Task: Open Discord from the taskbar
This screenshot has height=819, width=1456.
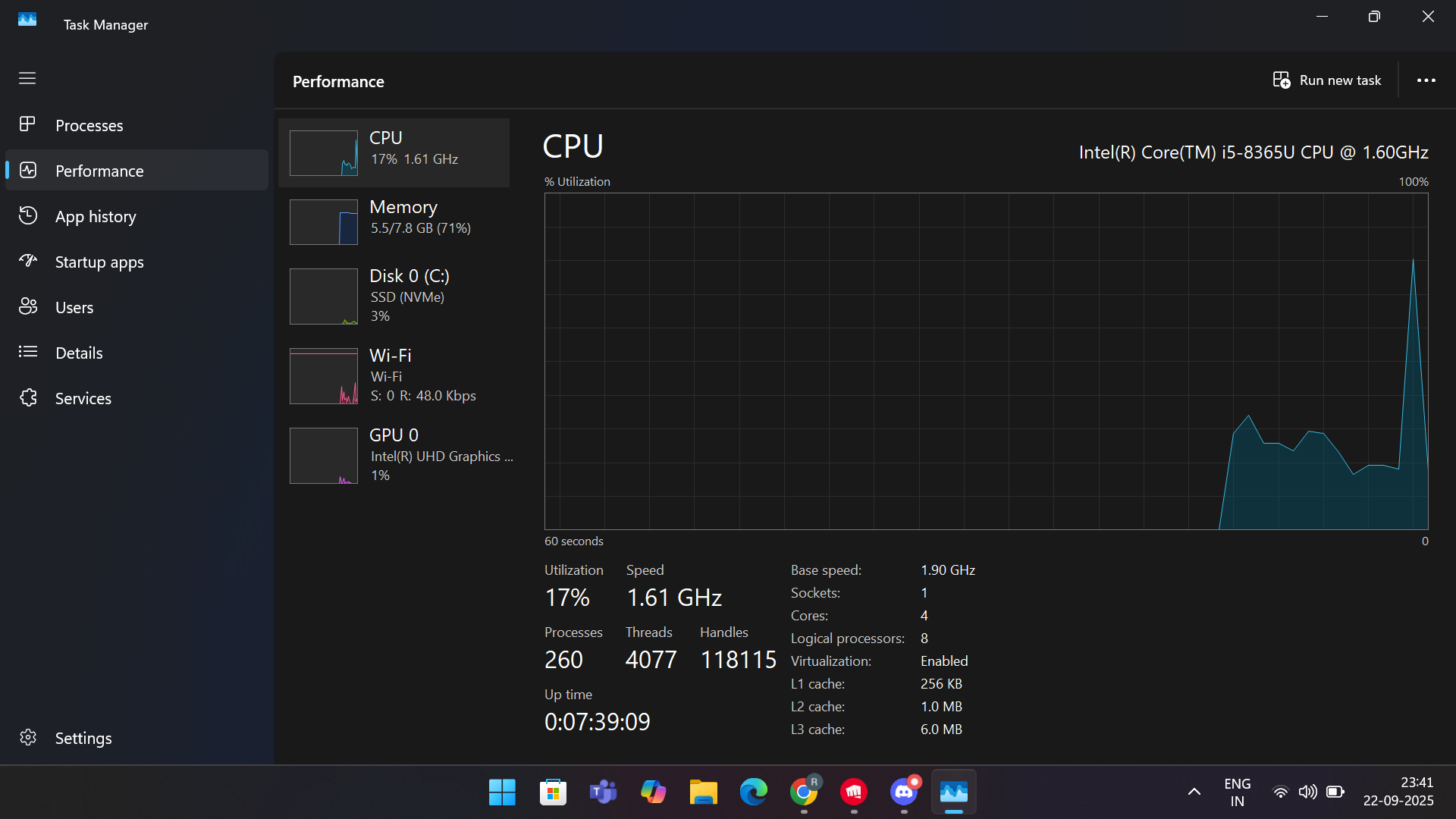Action: tap(904, 792)
